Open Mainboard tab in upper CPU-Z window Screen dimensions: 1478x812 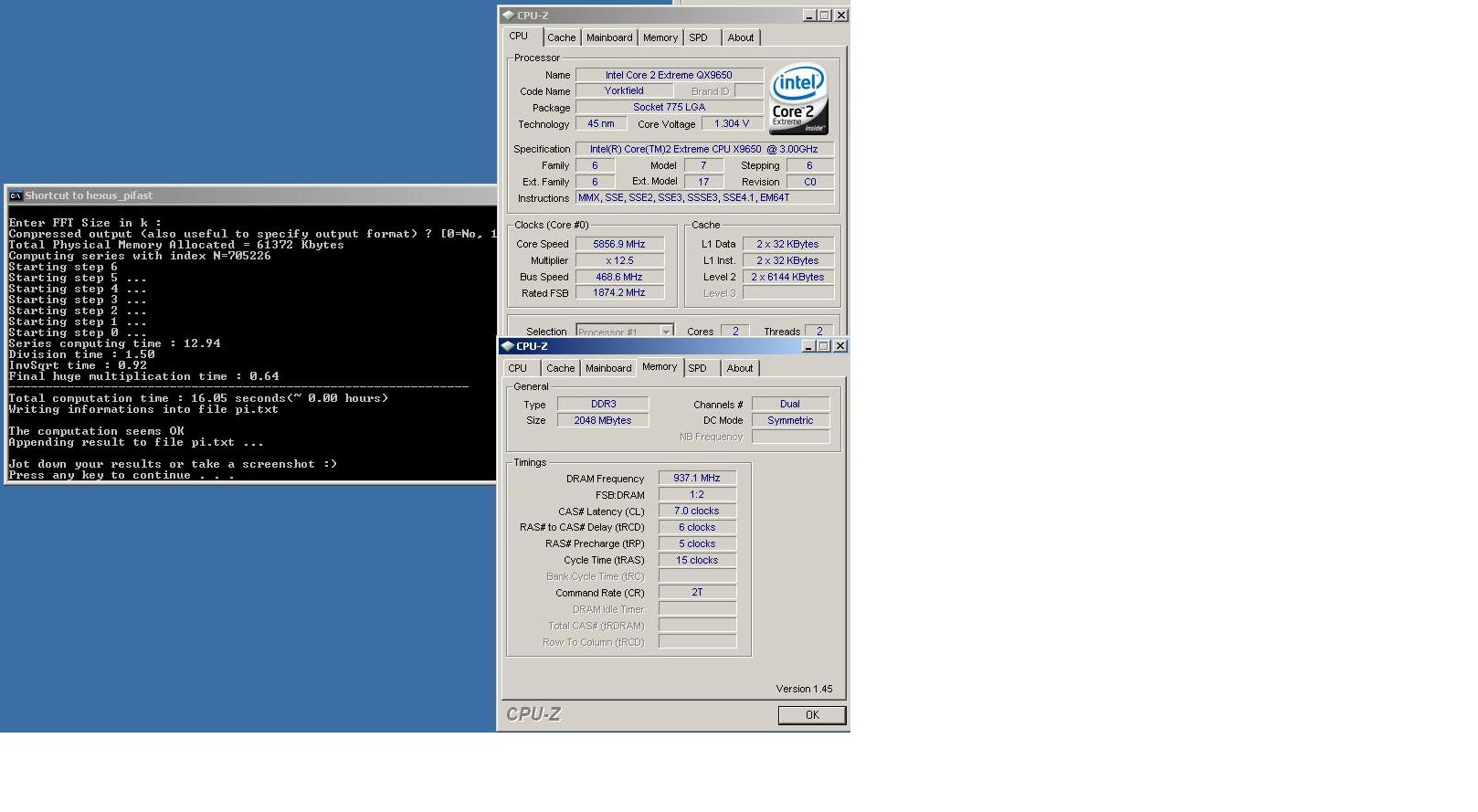coord(609,37)
